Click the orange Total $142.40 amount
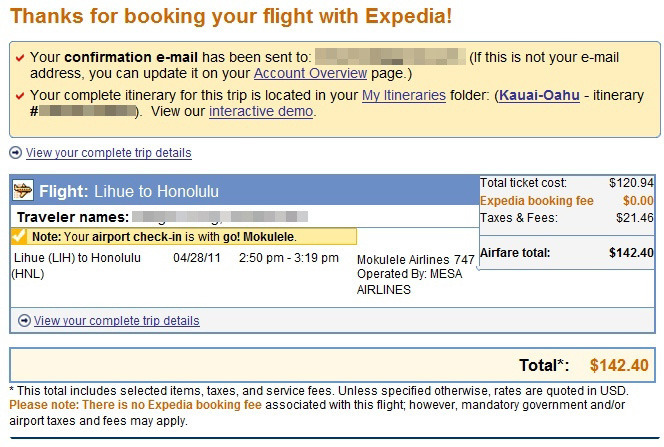664x447 pixels. [619, 365]
